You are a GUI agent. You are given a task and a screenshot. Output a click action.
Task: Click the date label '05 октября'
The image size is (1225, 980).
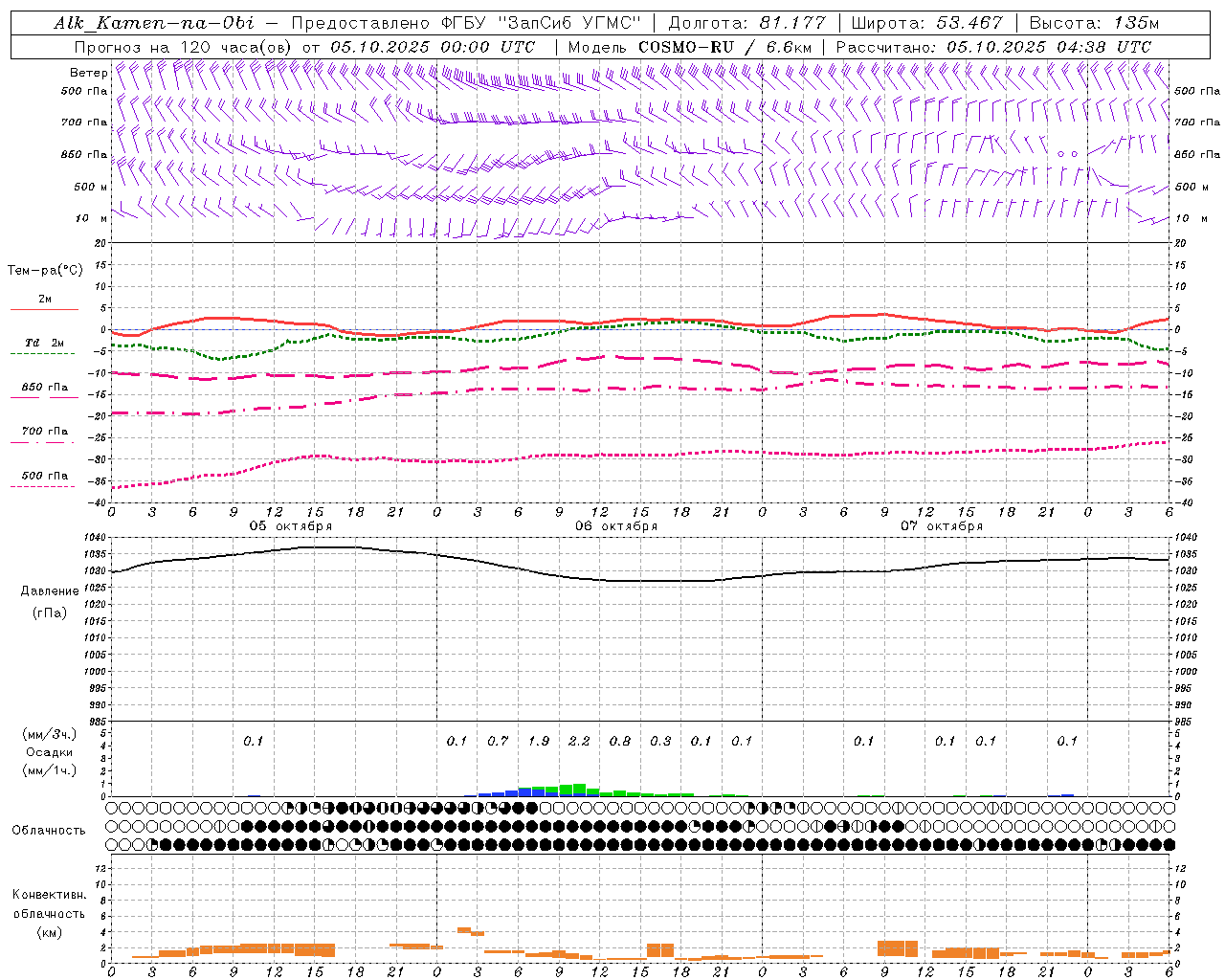click(x=291, y=526)
